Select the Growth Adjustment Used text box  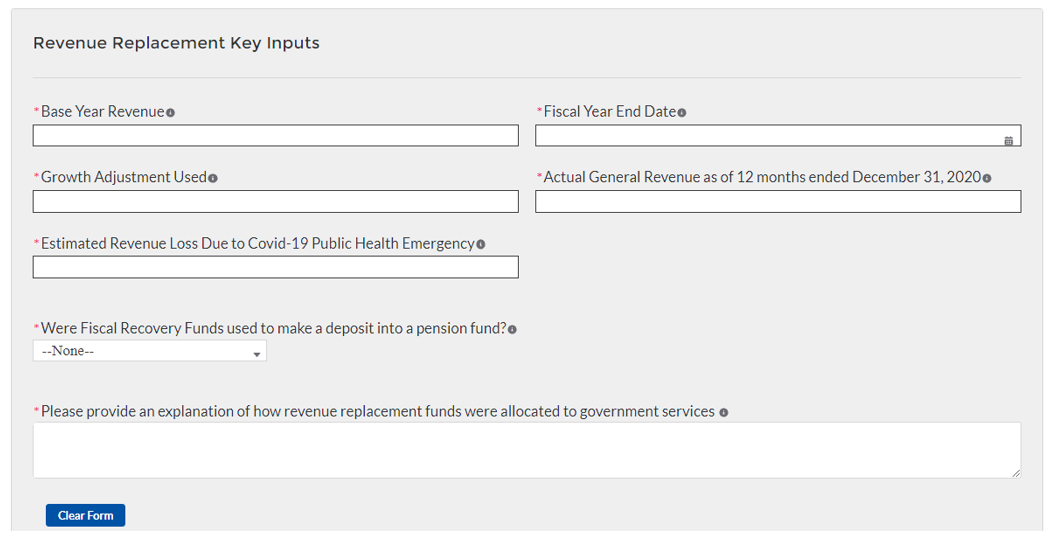pos(275,202)
